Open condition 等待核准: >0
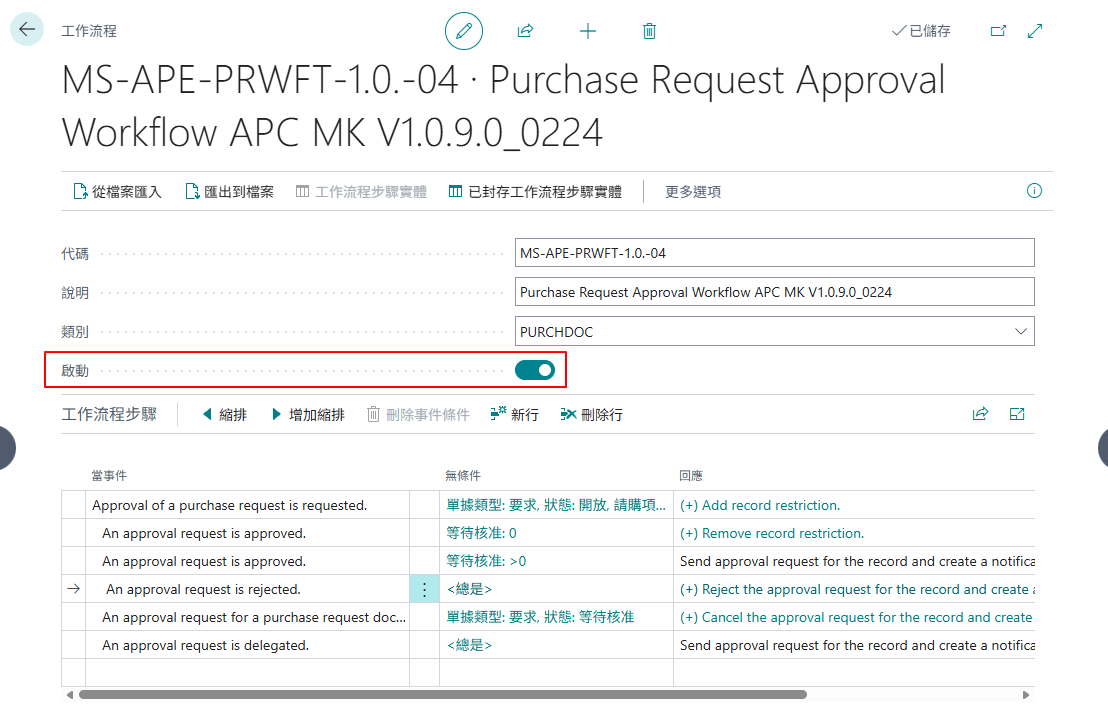The height and width of the screenshot is (716, 1108). tap(486, 561)
